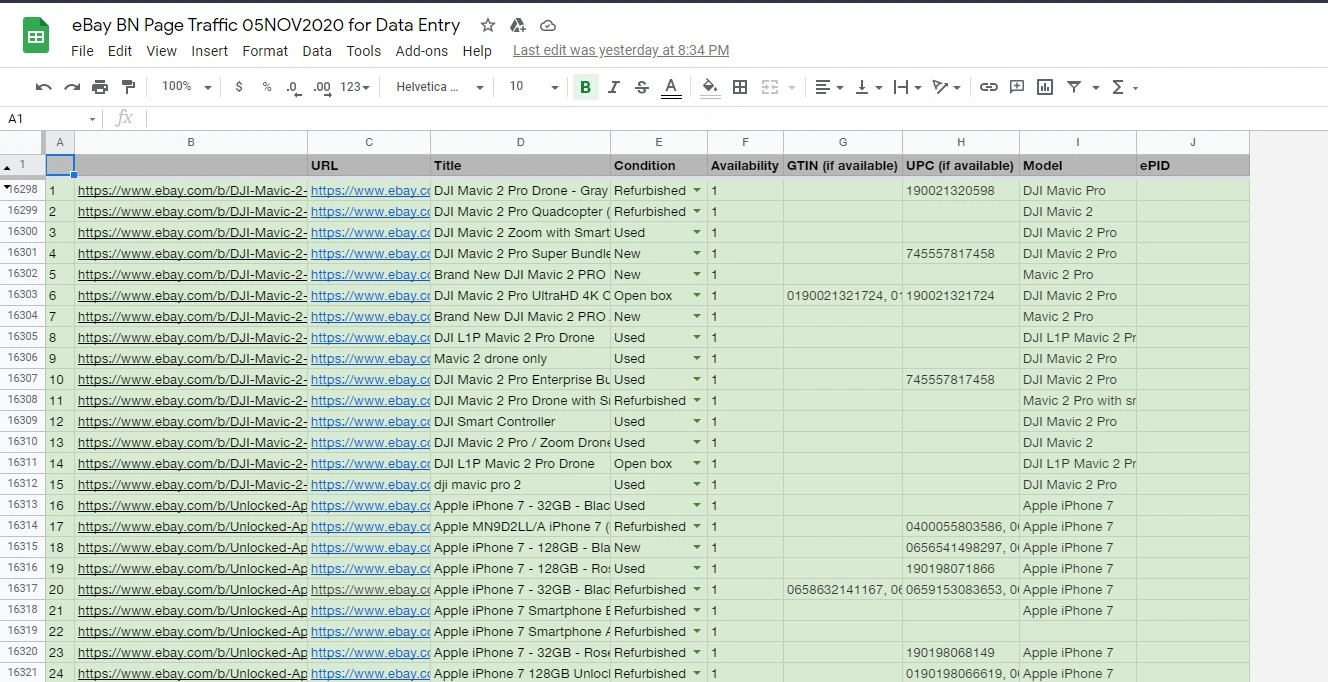Undo the last action

pyautogui.click(x=44, y=87)
